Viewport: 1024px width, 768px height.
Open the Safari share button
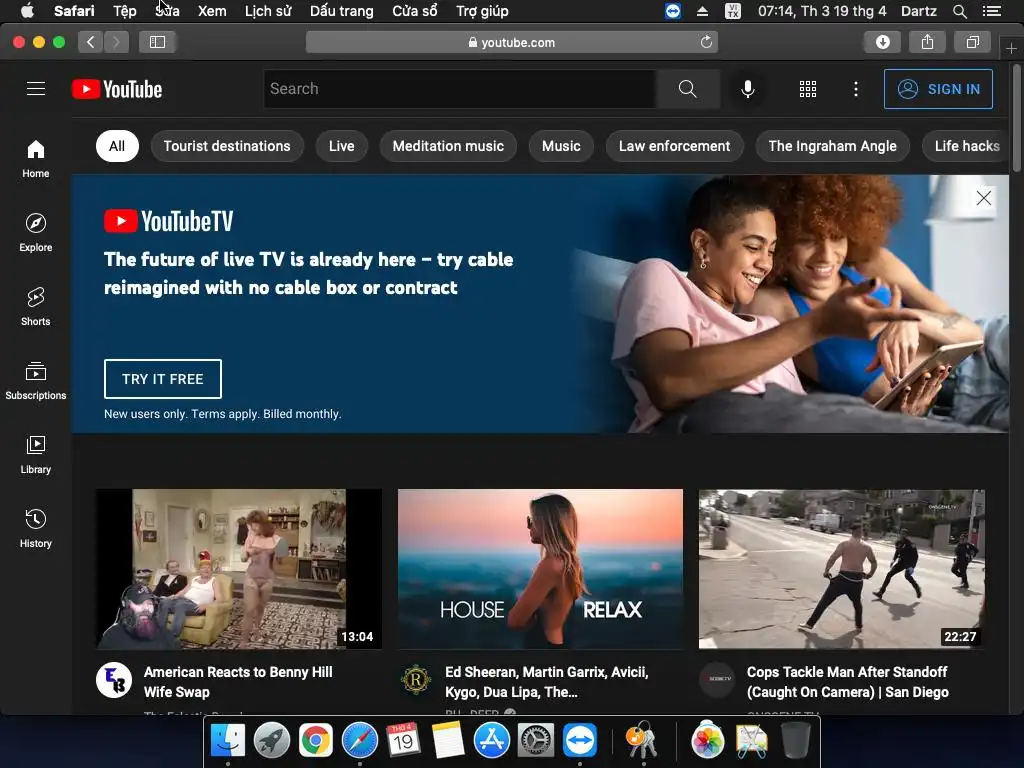tap(927, 42)
